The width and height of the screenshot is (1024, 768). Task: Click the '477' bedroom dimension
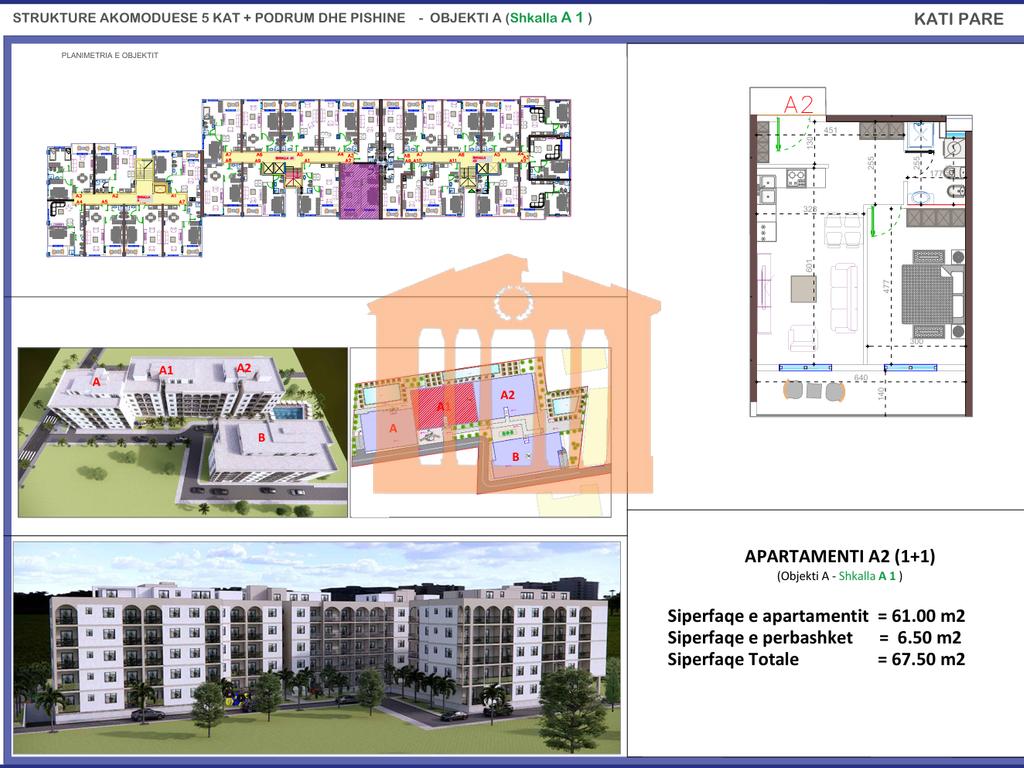pos(886,286)
